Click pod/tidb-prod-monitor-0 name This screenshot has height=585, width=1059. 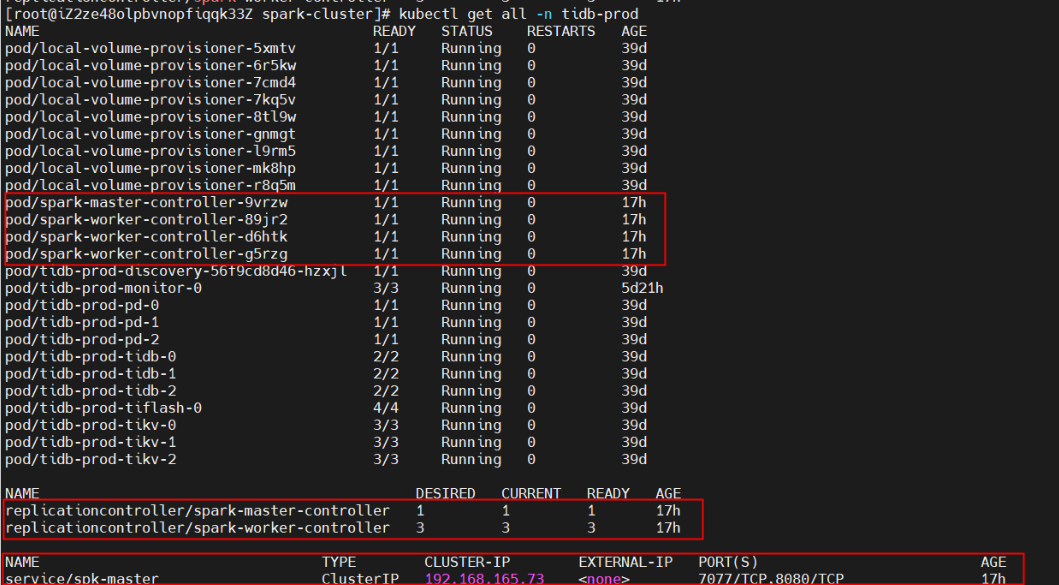[103, 288]
